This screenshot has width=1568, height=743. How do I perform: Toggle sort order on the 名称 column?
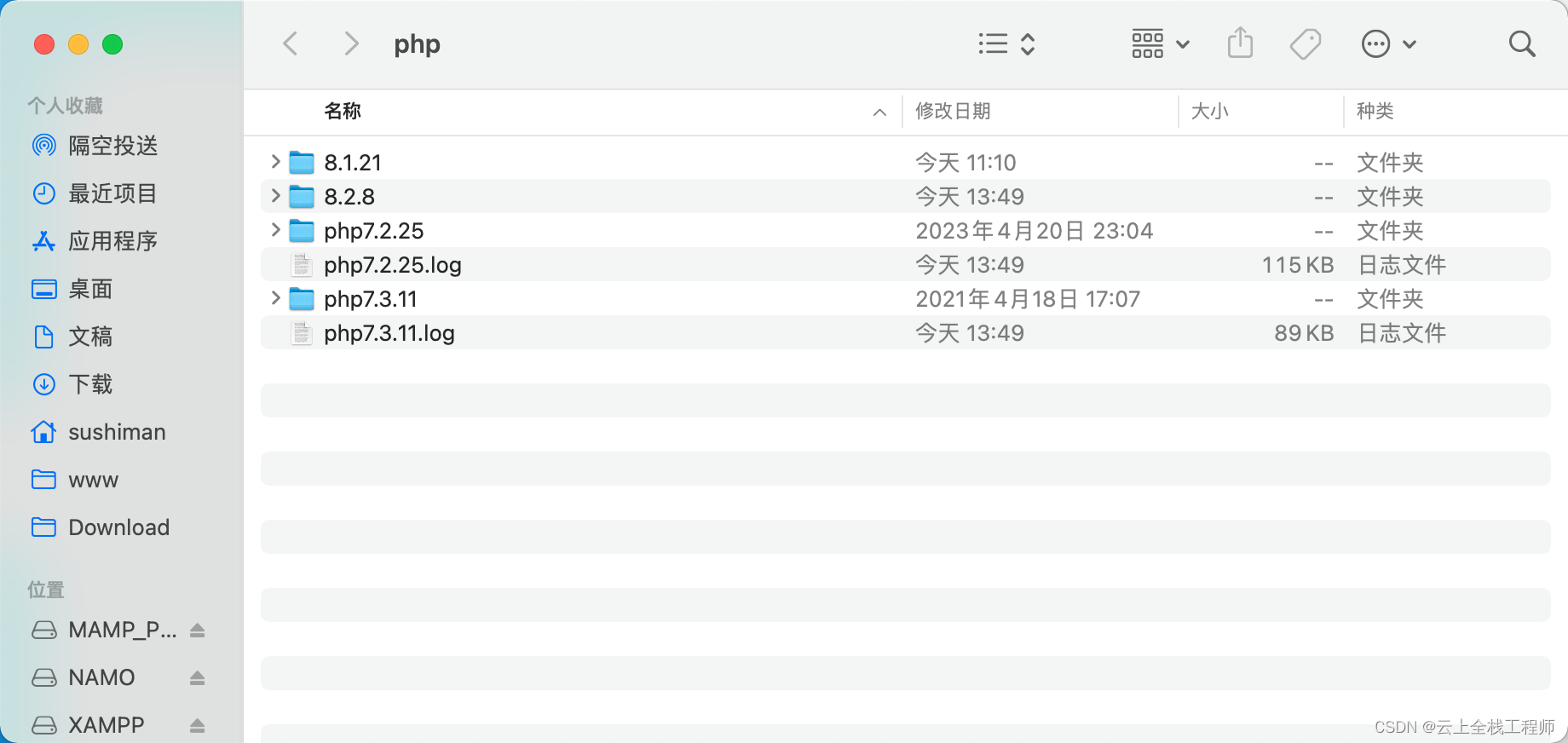[x=342, y=111]
